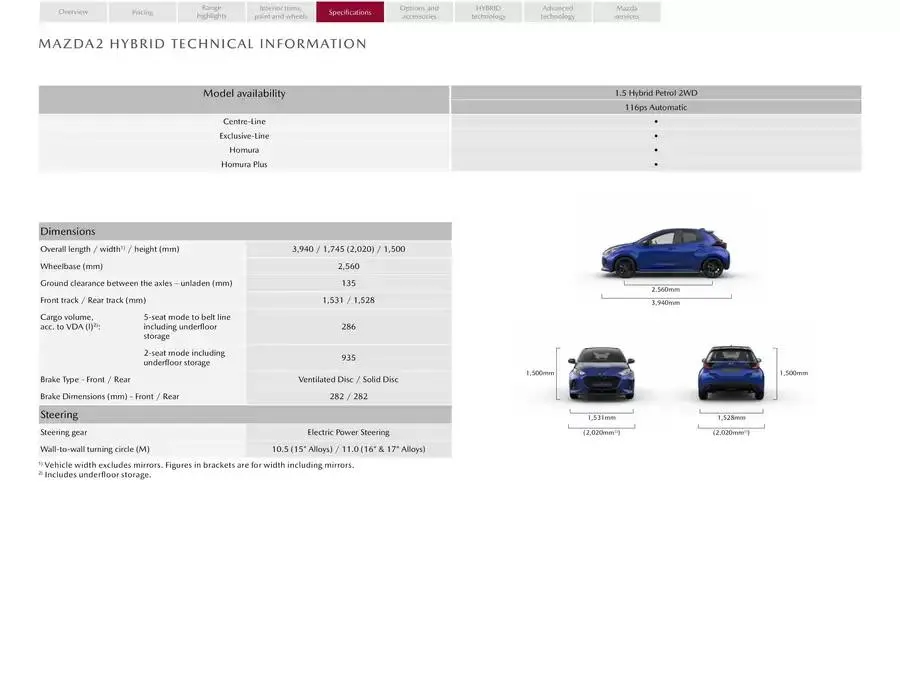The image size is (900, 700).
Task: Expand the Steering section header
Action: [x=244, y=413]
